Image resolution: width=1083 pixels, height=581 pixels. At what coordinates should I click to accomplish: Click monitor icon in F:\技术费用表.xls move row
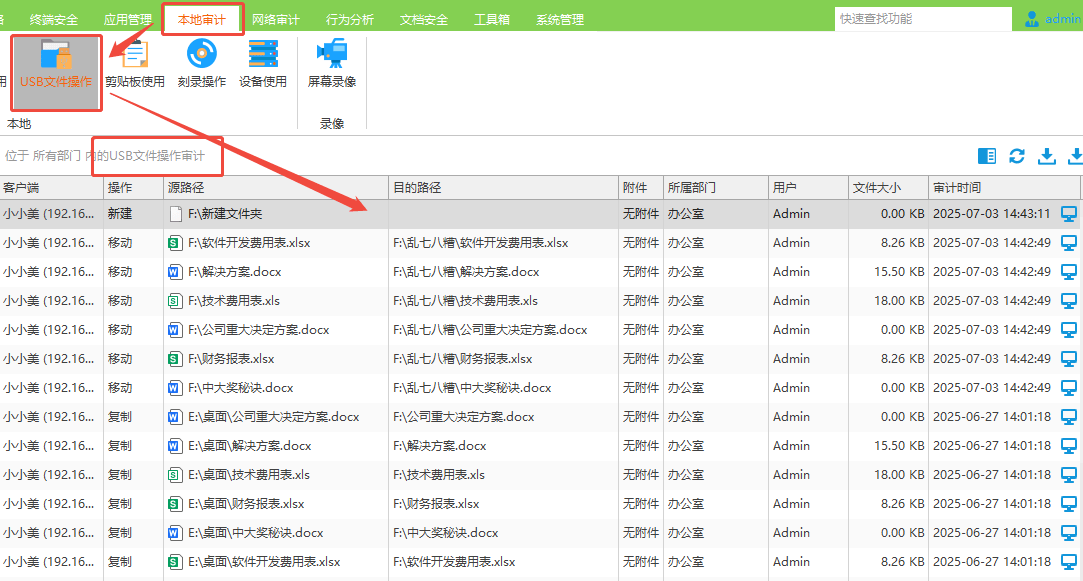tap(1068, 301)
